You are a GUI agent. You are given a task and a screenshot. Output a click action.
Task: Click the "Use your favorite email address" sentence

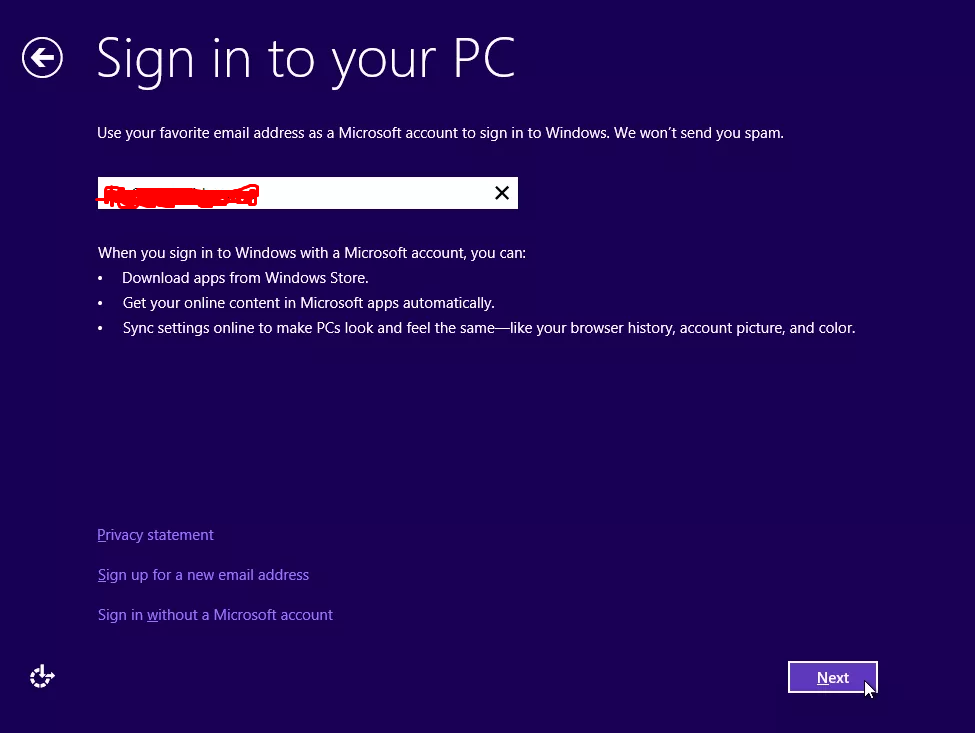click(440, 133)
